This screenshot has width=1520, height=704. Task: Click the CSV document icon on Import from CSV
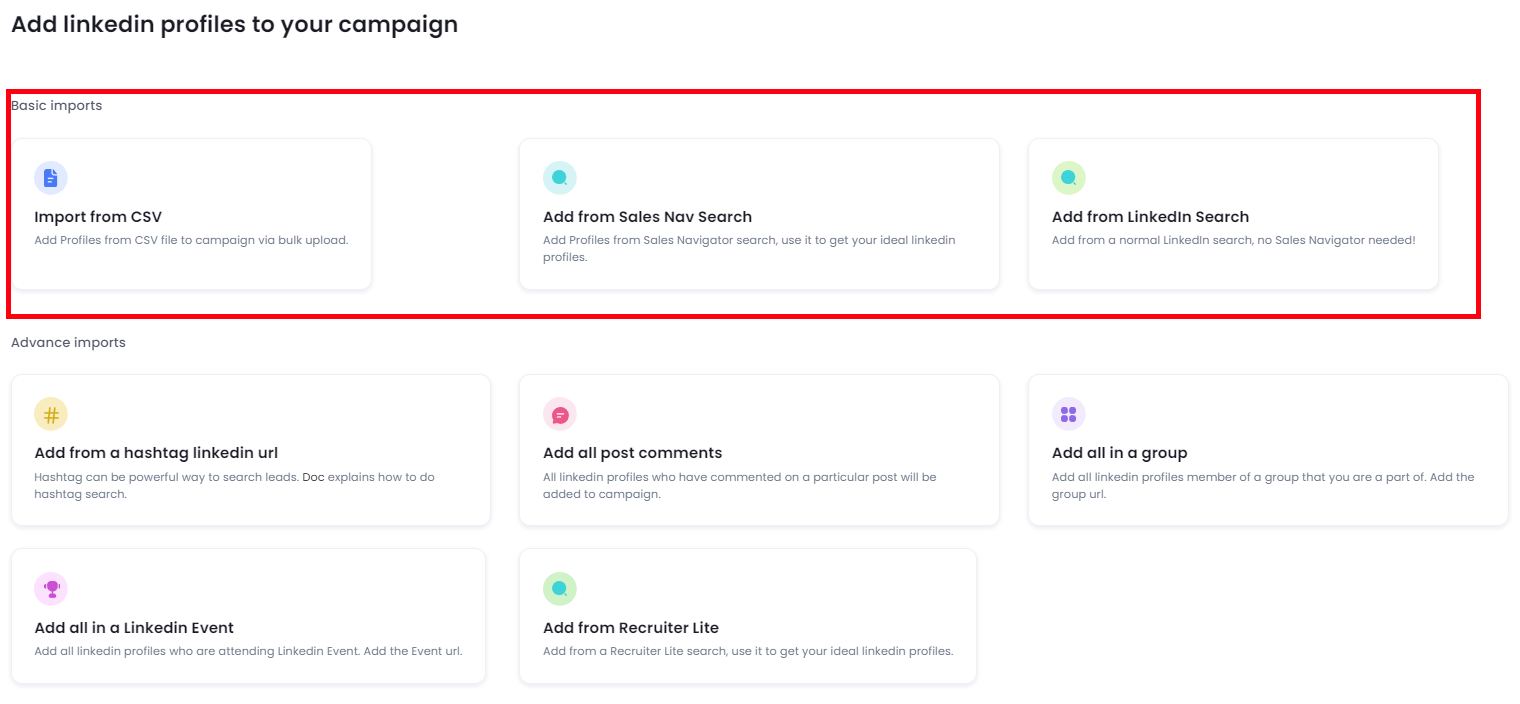pos(50,177)
